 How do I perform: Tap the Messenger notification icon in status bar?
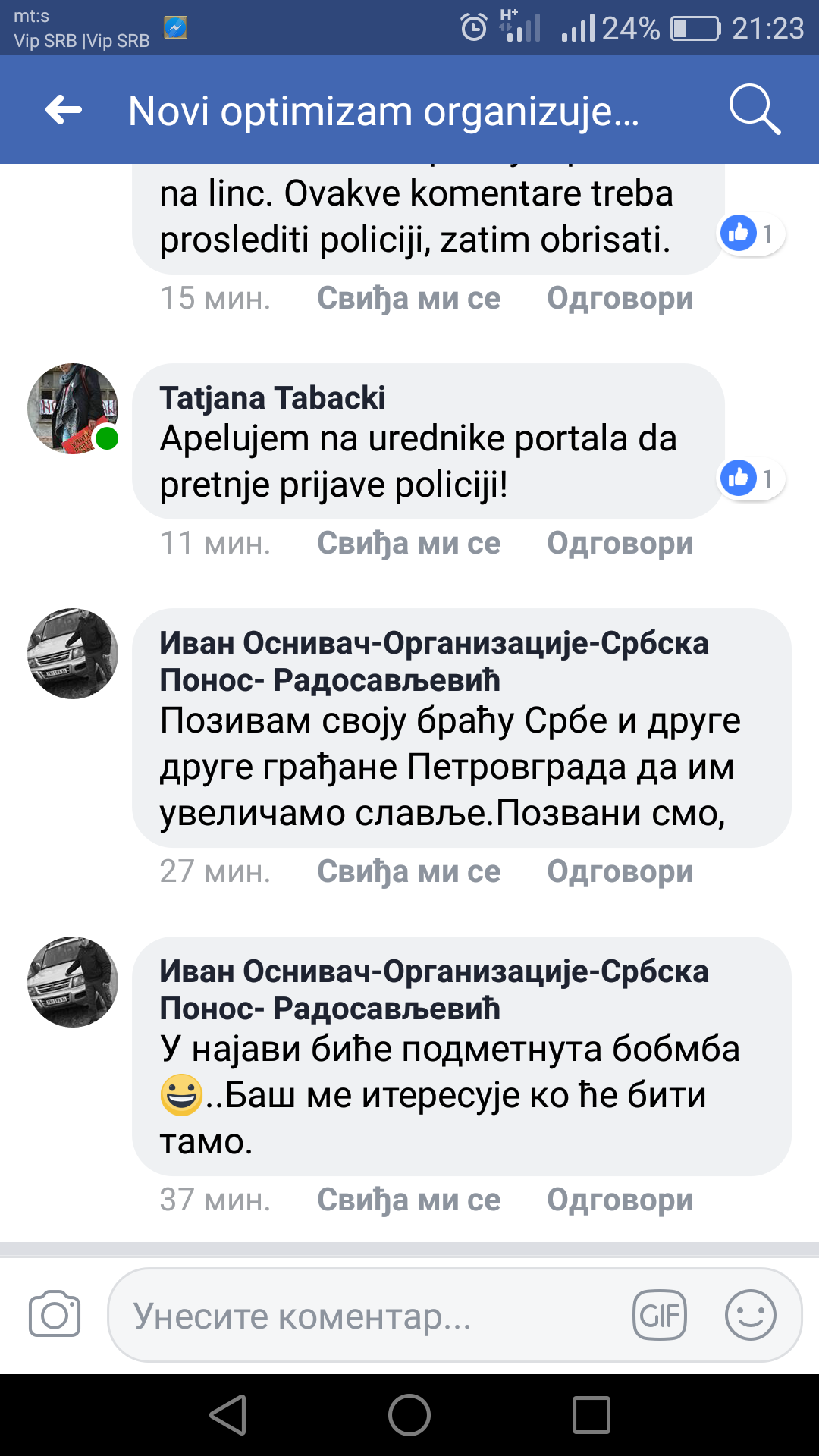(x=176, y=28)
